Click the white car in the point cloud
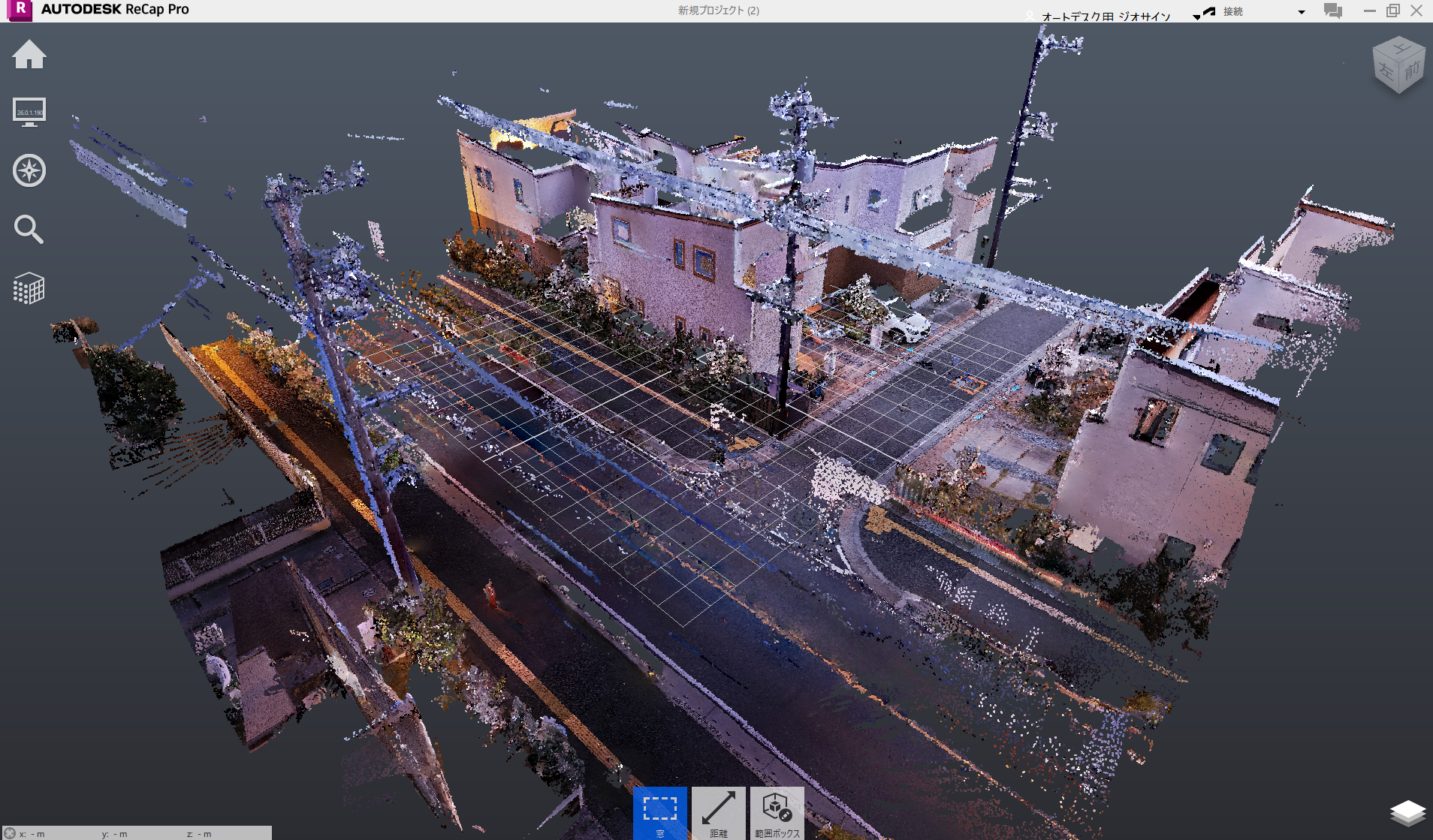Image resolution: width=1433 pixels, height=840 pixels. click(907, 326)
